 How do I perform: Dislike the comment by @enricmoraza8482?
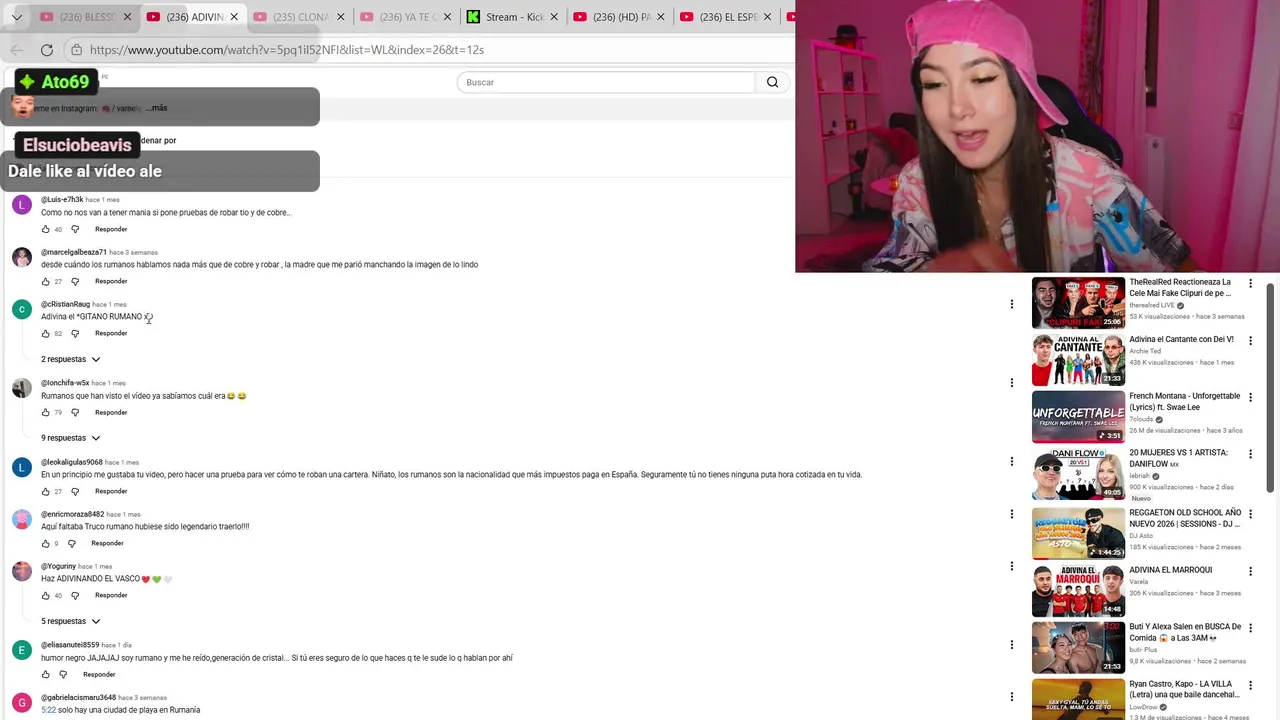coord(71,543)
